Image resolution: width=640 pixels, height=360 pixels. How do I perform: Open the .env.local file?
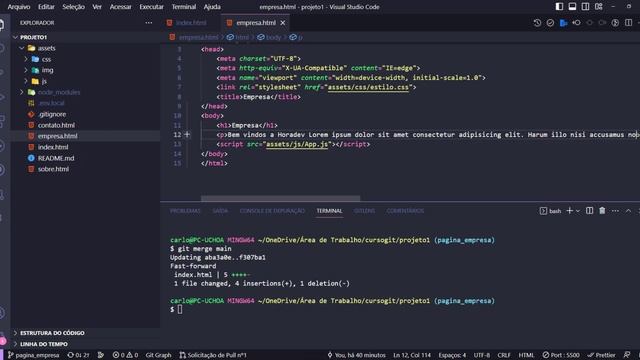pyautogui.click(x=51, y=103)
